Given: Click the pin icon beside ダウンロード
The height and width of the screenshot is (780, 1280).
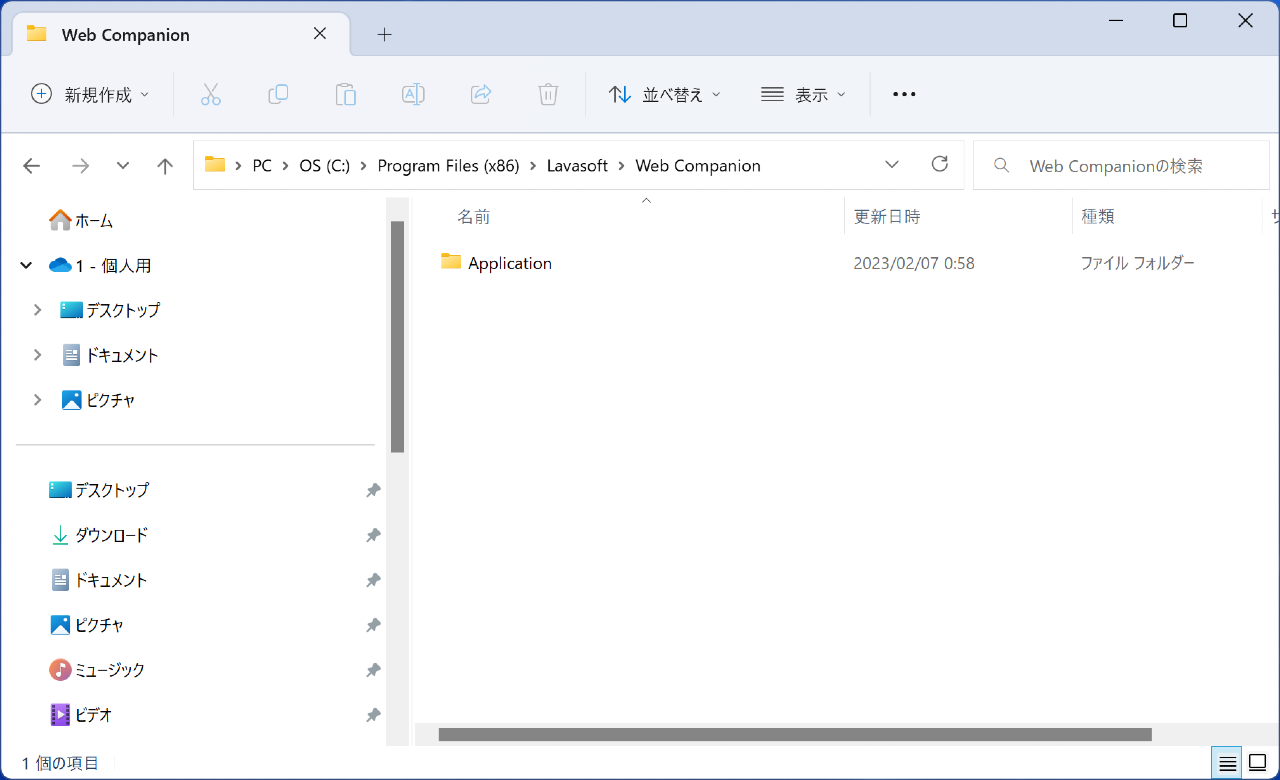Looking at the screenshot, I should 373,535.
